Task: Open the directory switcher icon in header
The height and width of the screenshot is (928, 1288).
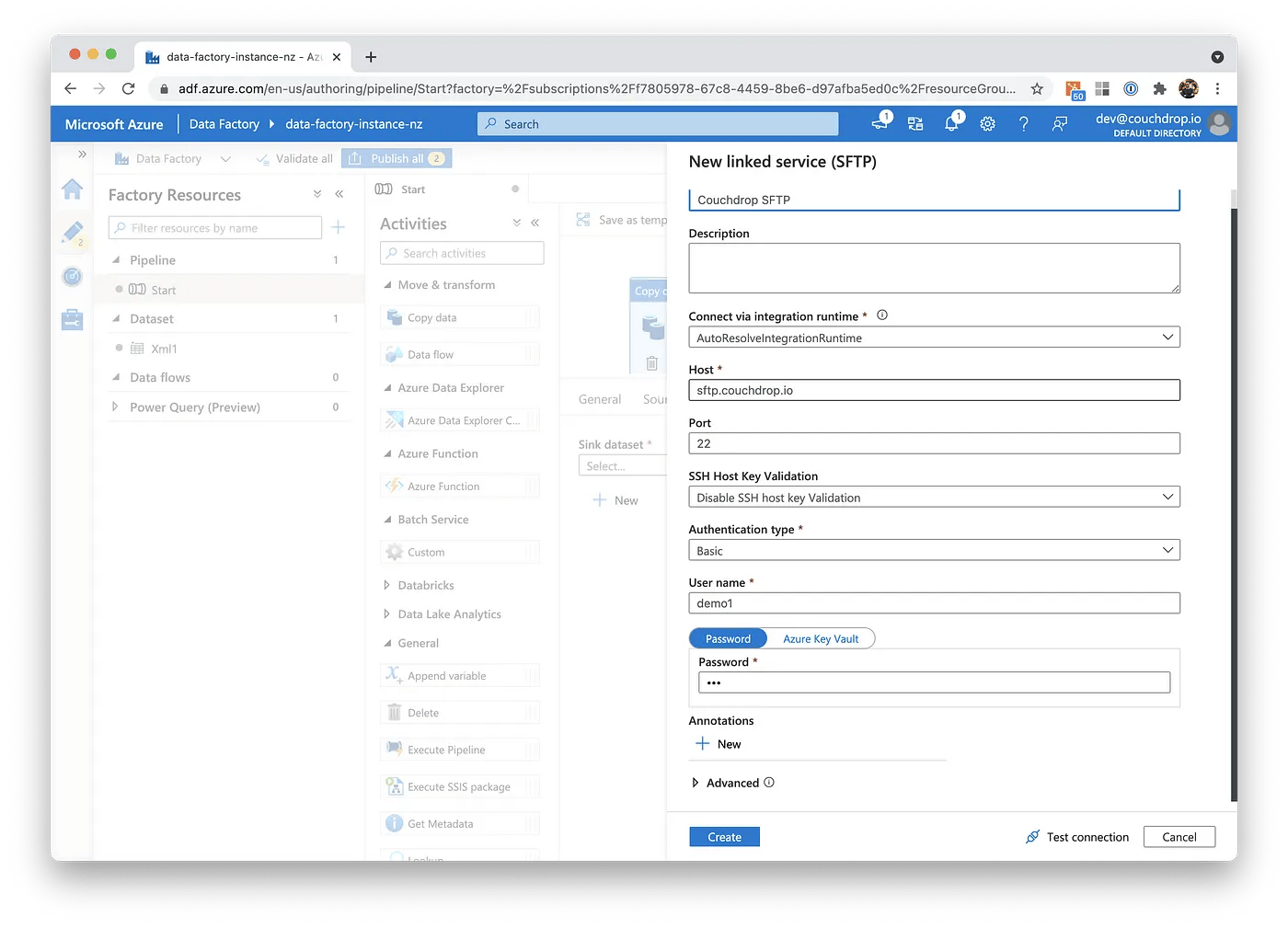Action: point(915,123)
